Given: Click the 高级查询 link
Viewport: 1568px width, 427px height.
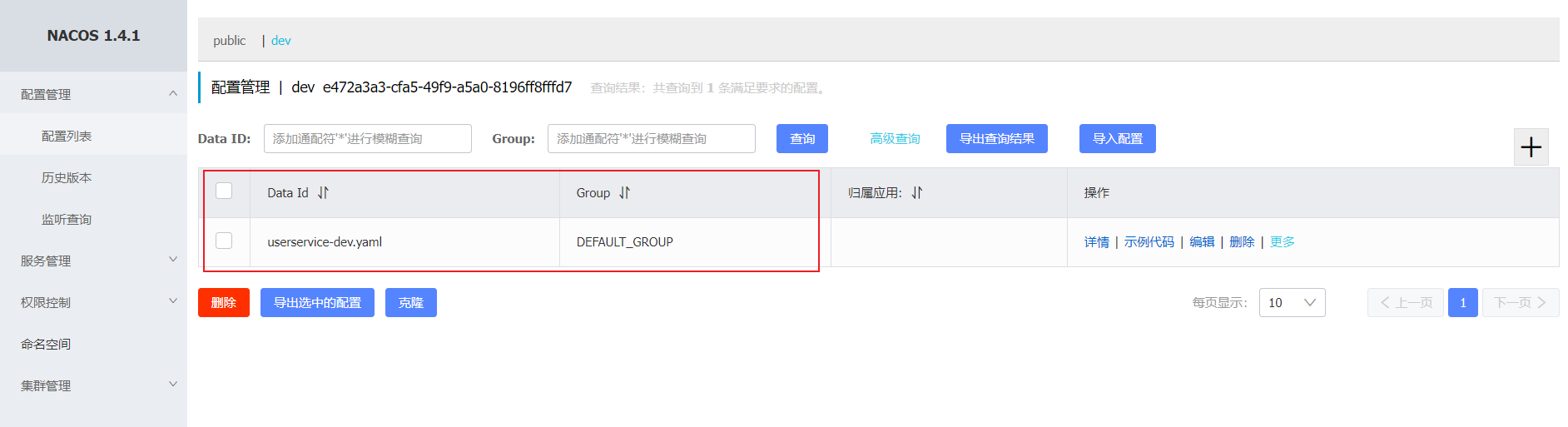Looking at the screenshot, I should pos(895,139).
